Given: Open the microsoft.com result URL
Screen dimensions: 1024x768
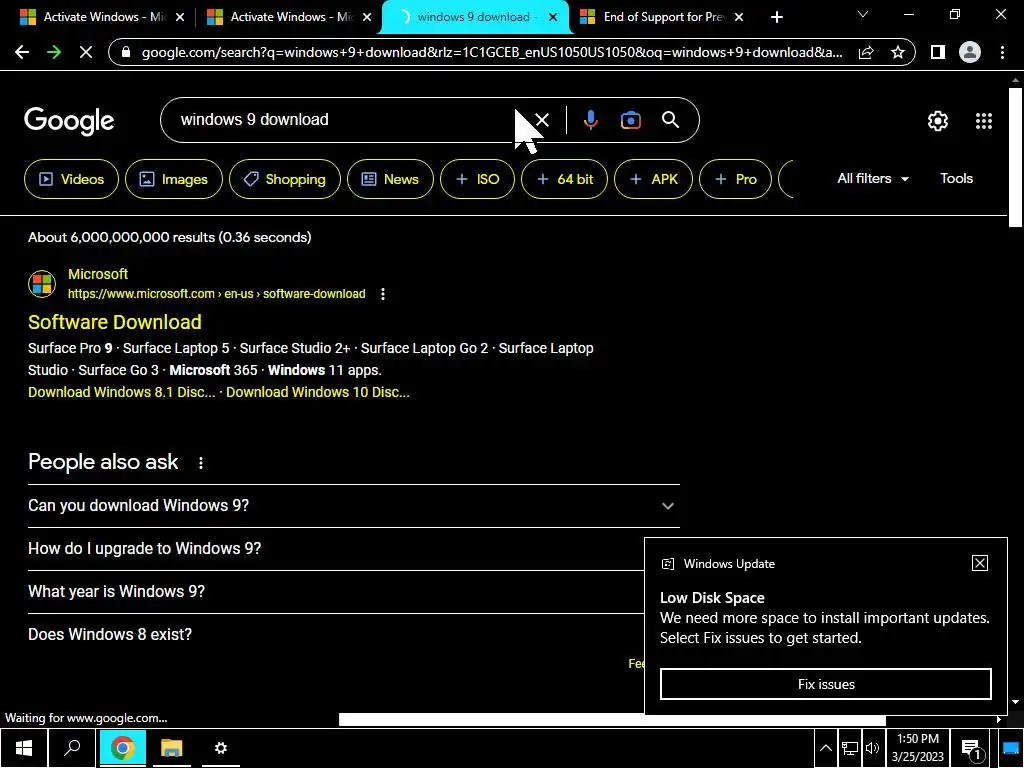Looking at the screenshot, I should pos(216,294).
